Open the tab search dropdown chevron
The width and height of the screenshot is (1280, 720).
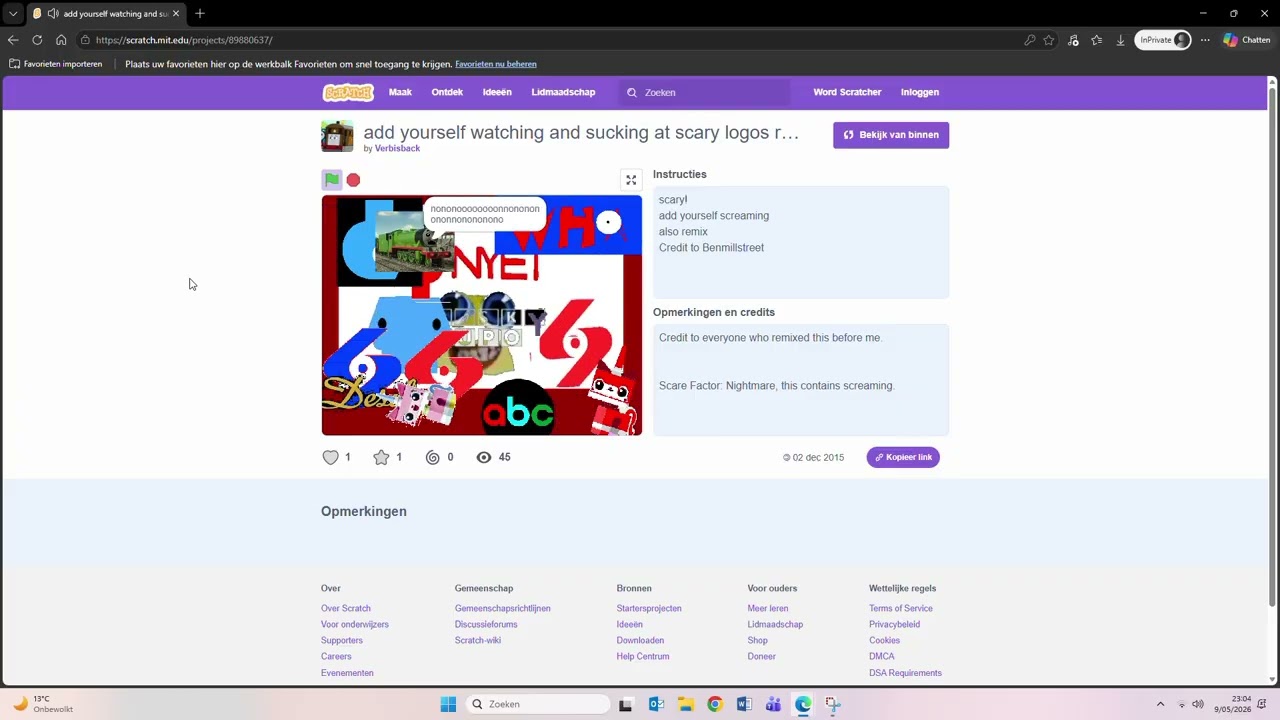(x=13, y=14)
